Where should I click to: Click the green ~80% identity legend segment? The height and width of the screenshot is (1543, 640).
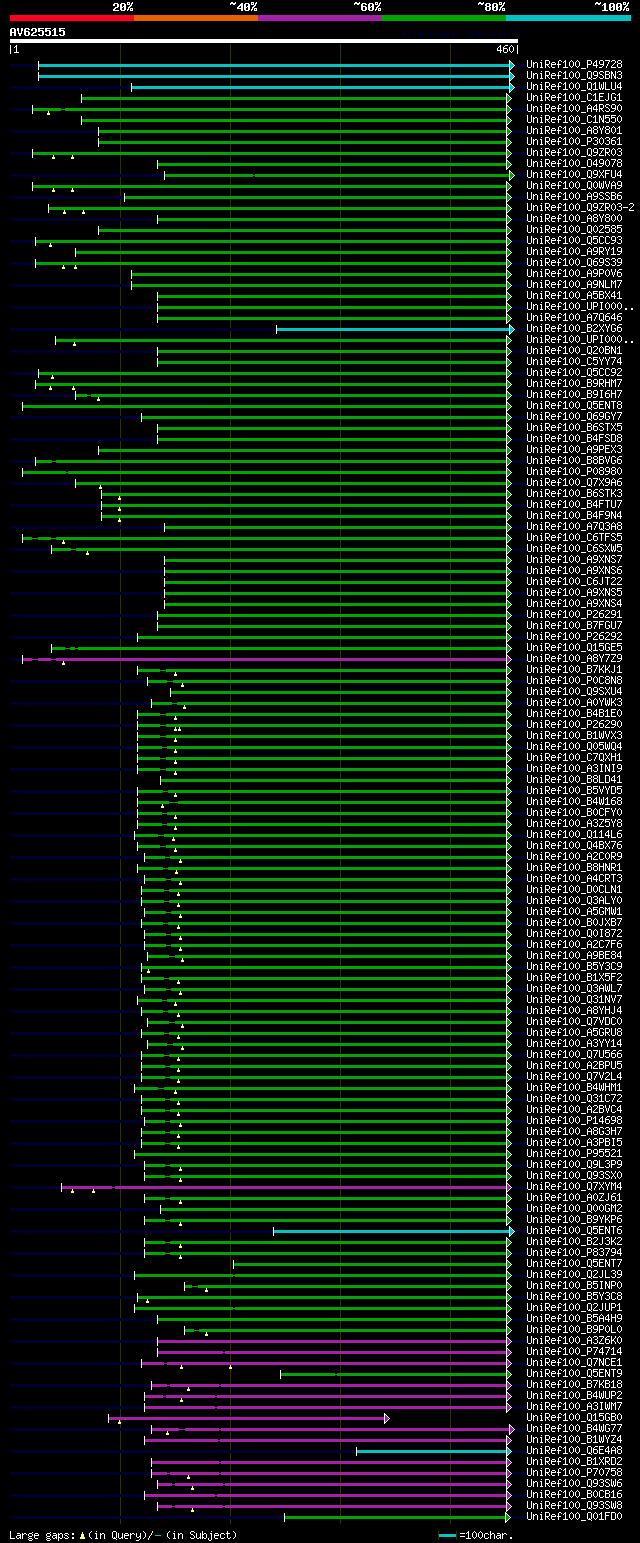(x=443, y=18)
